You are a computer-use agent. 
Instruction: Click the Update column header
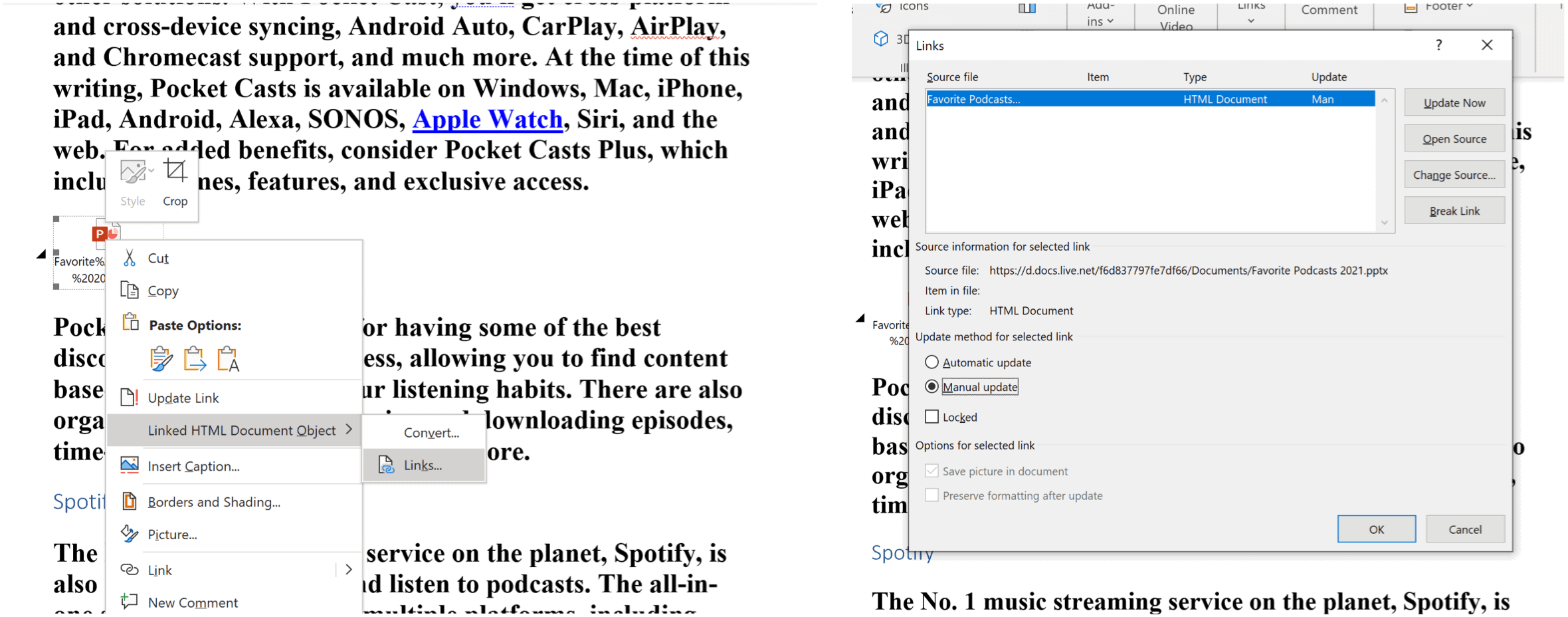[1329, 77]
